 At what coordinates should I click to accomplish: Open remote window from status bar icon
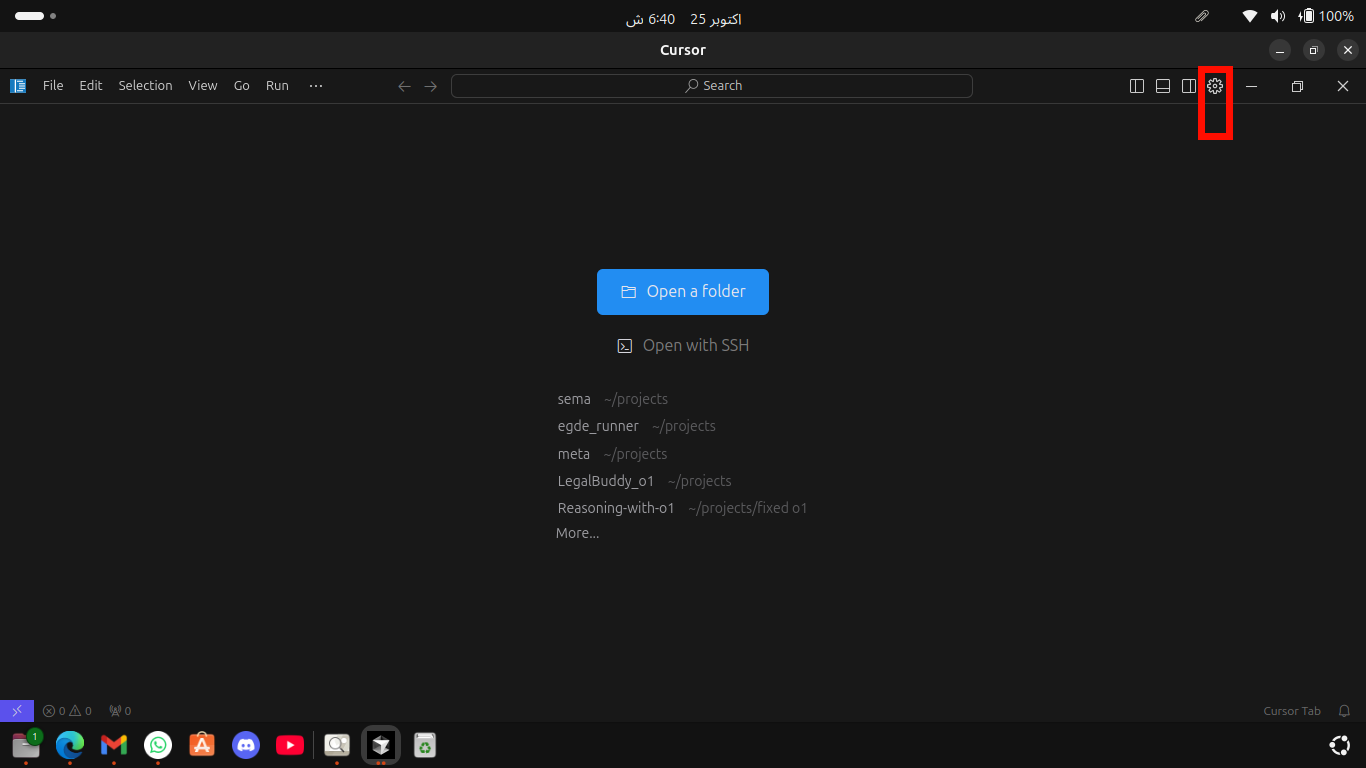click(x=17, y=711)
